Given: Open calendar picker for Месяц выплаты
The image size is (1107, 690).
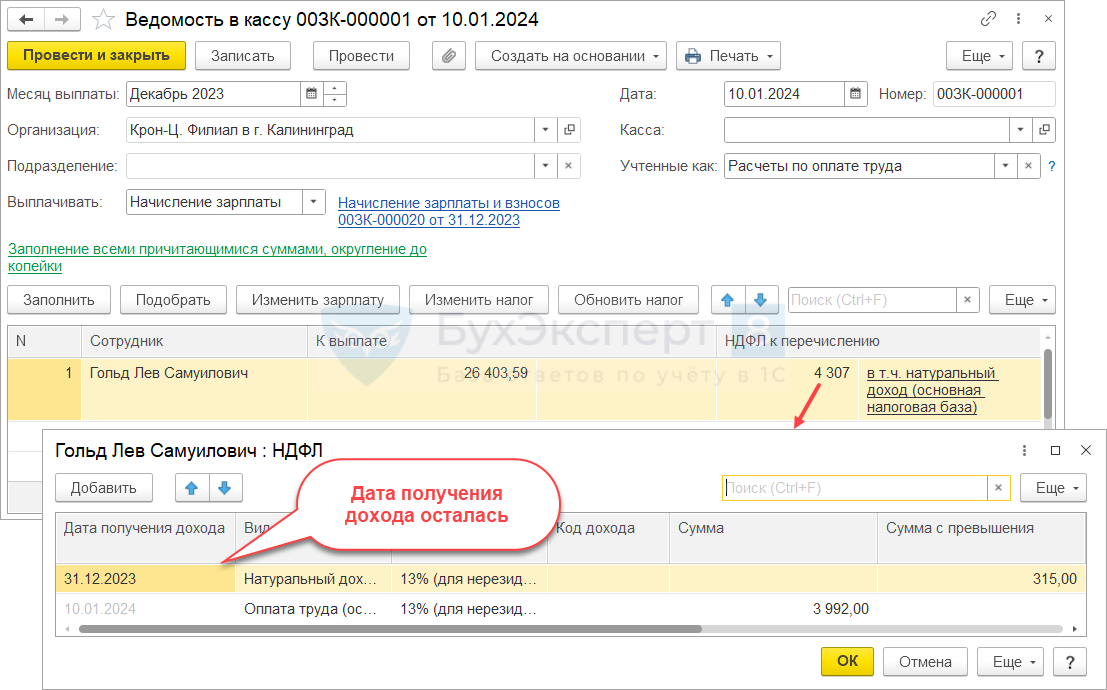Looking at the screenshot, I should pyautogui.click(x=312, y=94).
